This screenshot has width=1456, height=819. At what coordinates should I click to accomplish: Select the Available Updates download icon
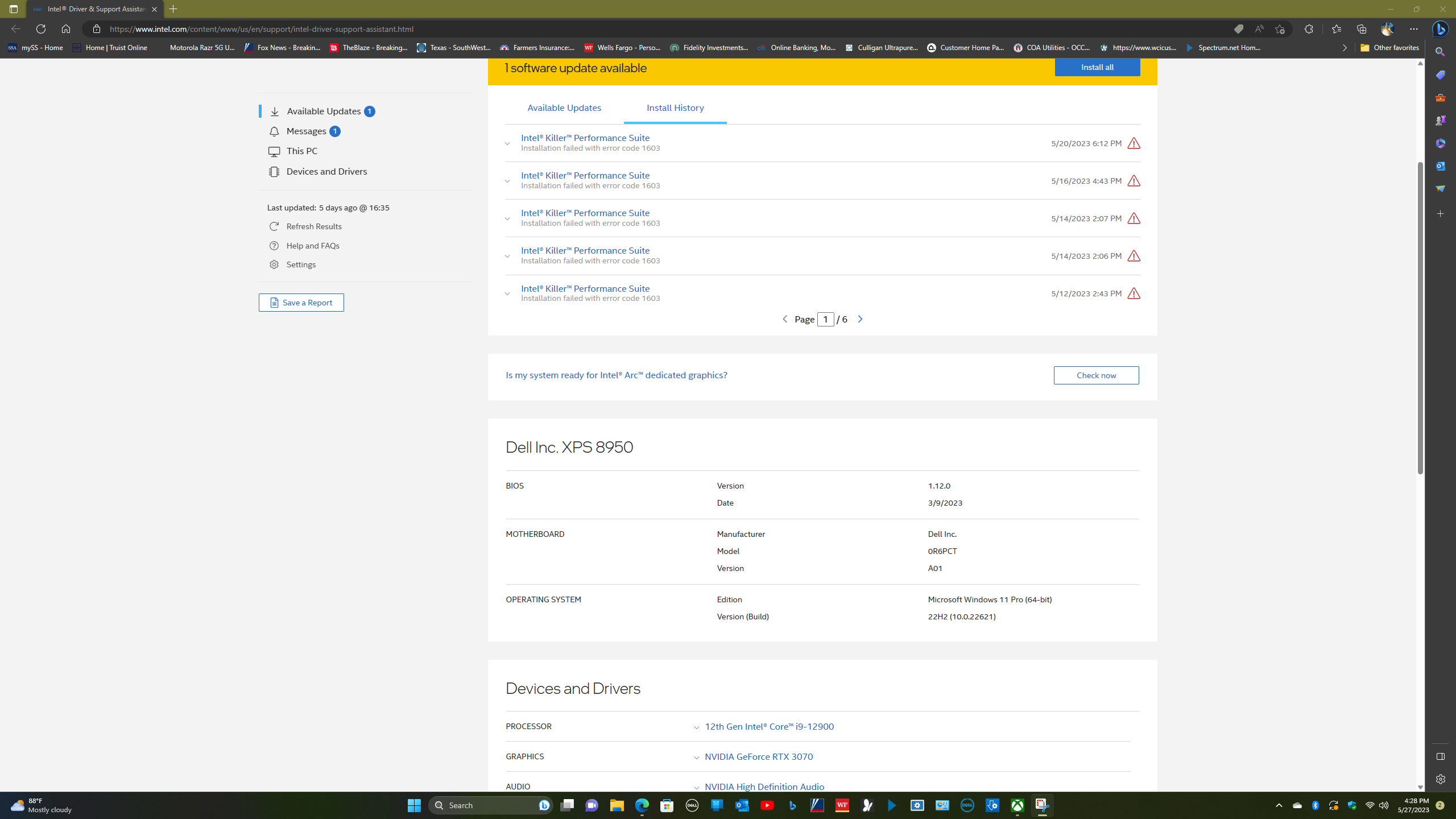[x=275, y=111]
